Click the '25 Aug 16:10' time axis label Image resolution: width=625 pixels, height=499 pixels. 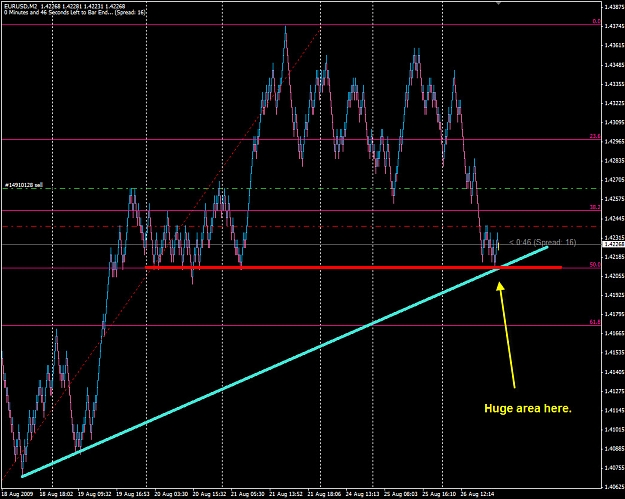(x=439, y=494)
